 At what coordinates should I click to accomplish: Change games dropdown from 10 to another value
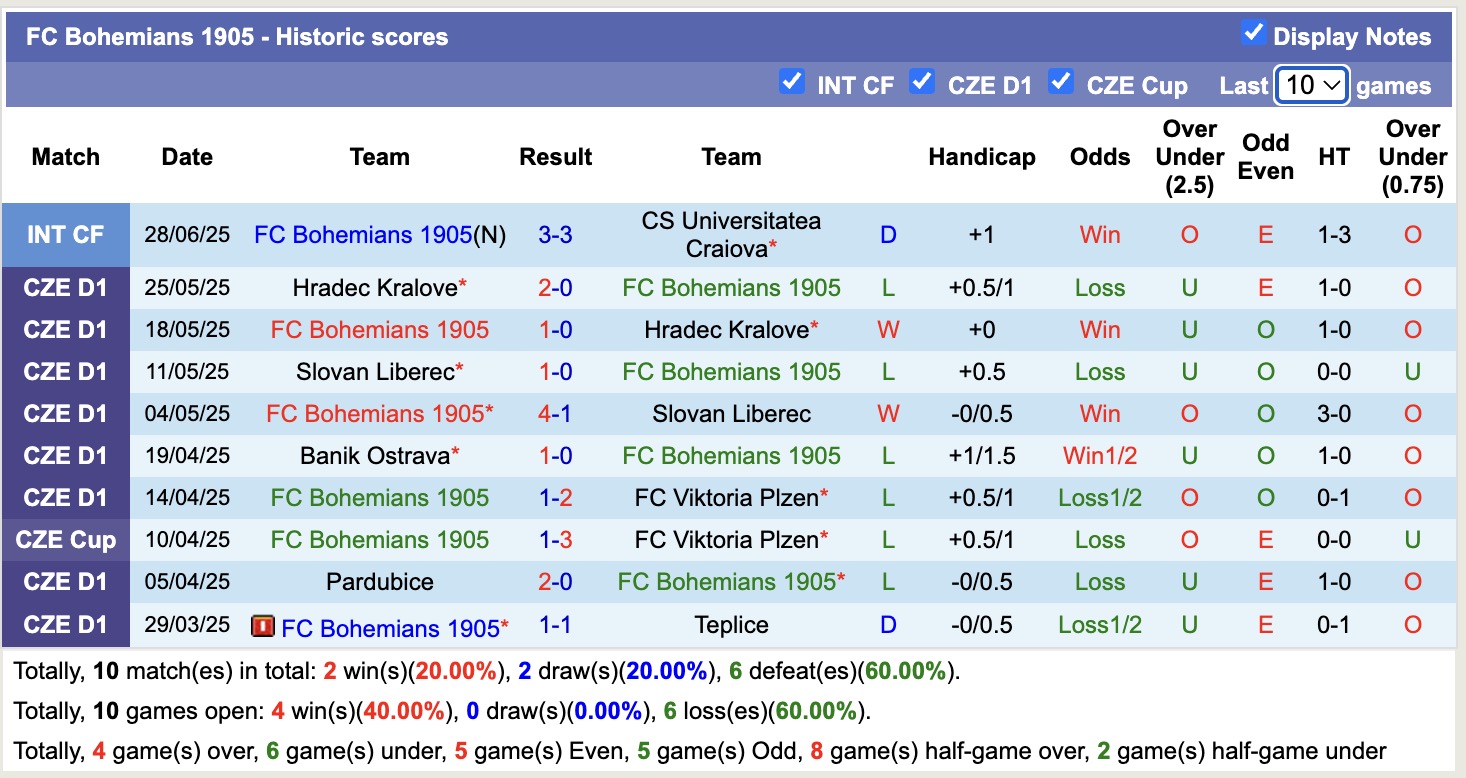click(x=1311, y=86)
